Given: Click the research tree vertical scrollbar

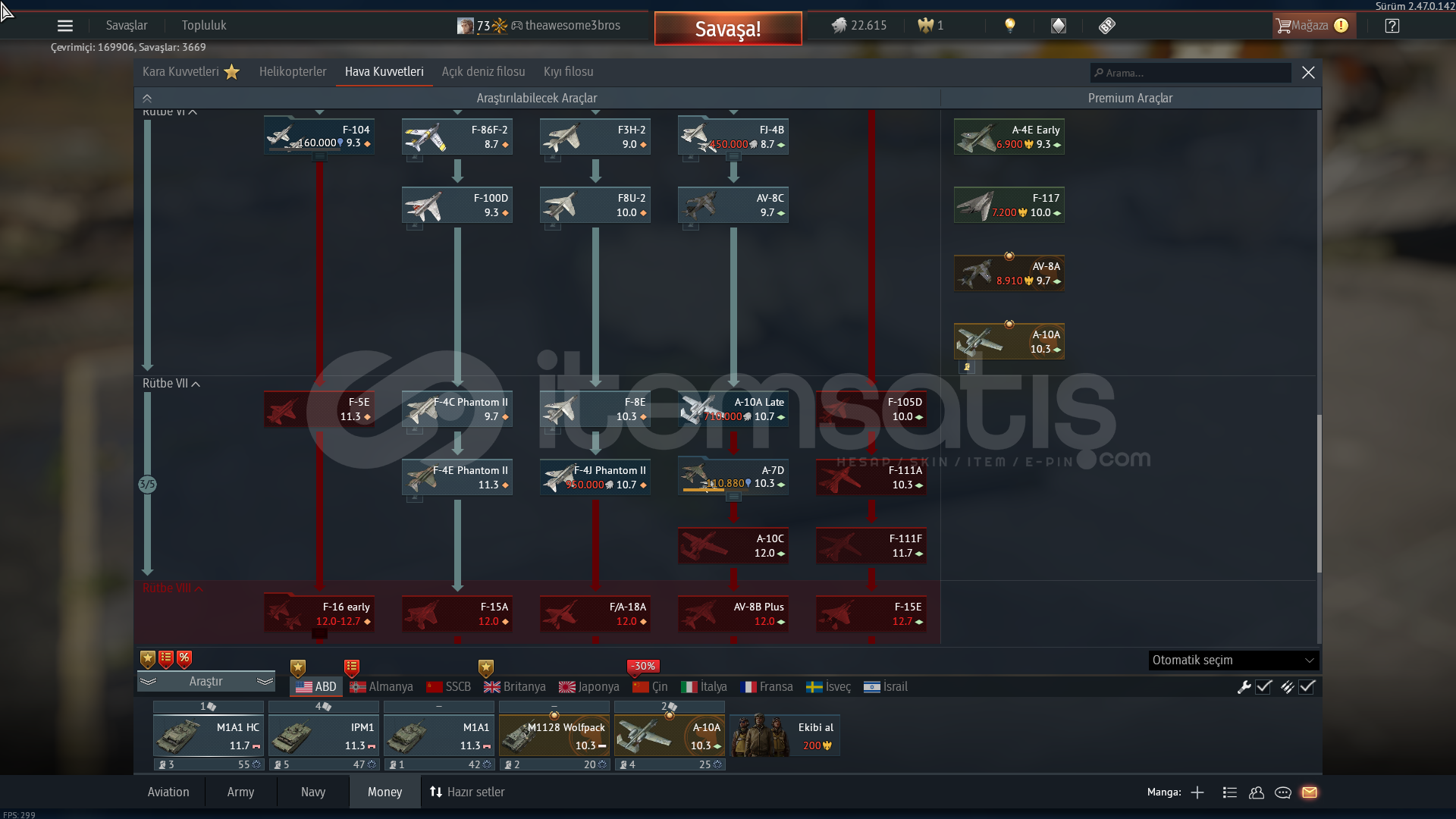Looking at the screenshot, I should coord(1319,493).
